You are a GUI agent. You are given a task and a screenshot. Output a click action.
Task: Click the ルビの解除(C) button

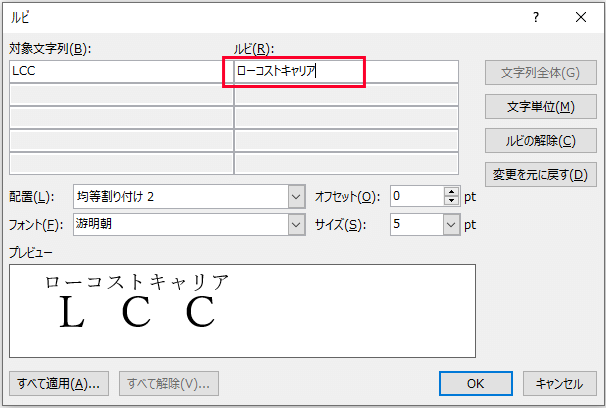coord(541,141)
